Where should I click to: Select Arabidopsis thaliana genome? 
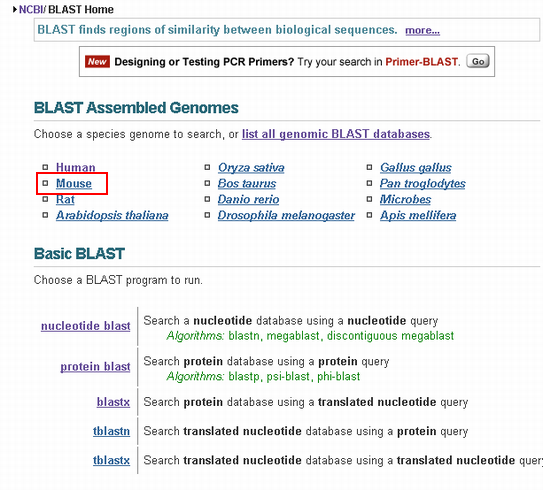(x=112, y=215)
